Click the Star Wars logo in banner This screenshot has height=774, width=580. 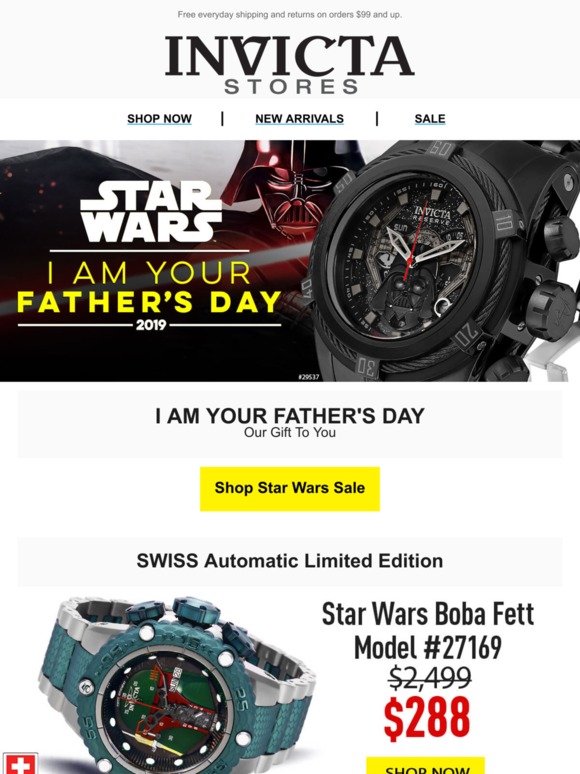pos(151,211)
